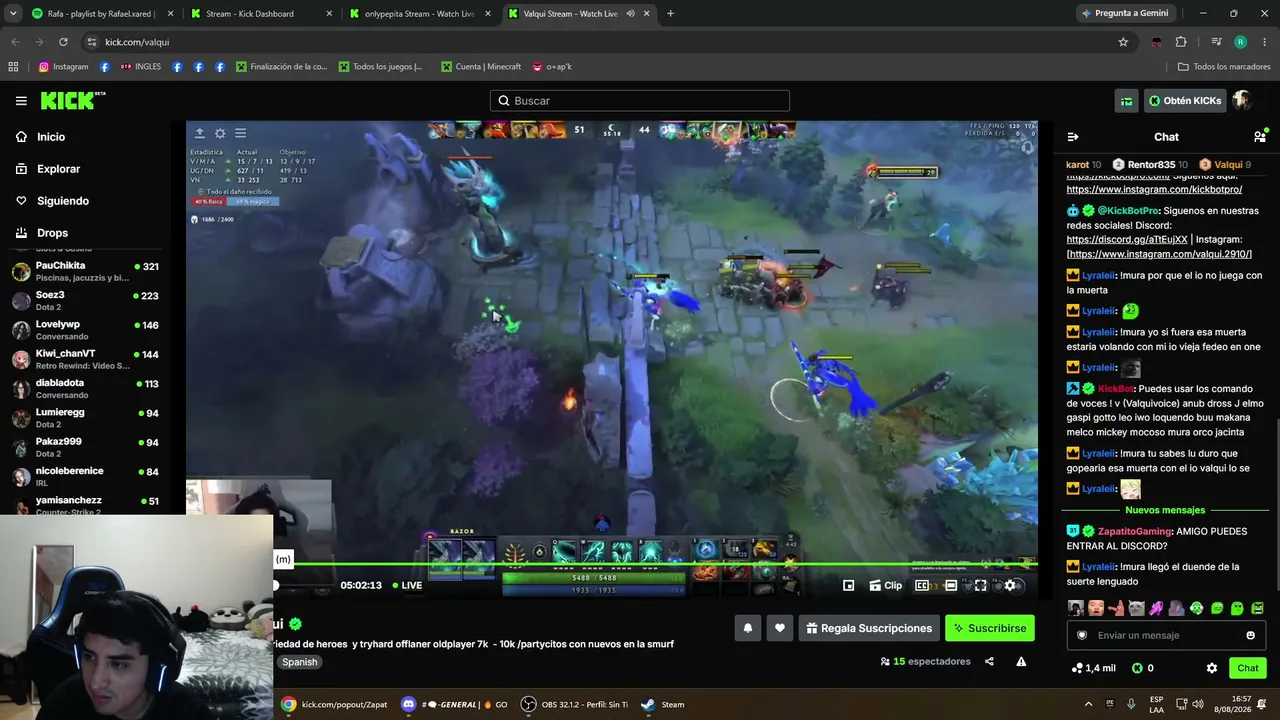Open the Instagram bookmark
The image size is (1280, 720).
[x=63, y=67]
